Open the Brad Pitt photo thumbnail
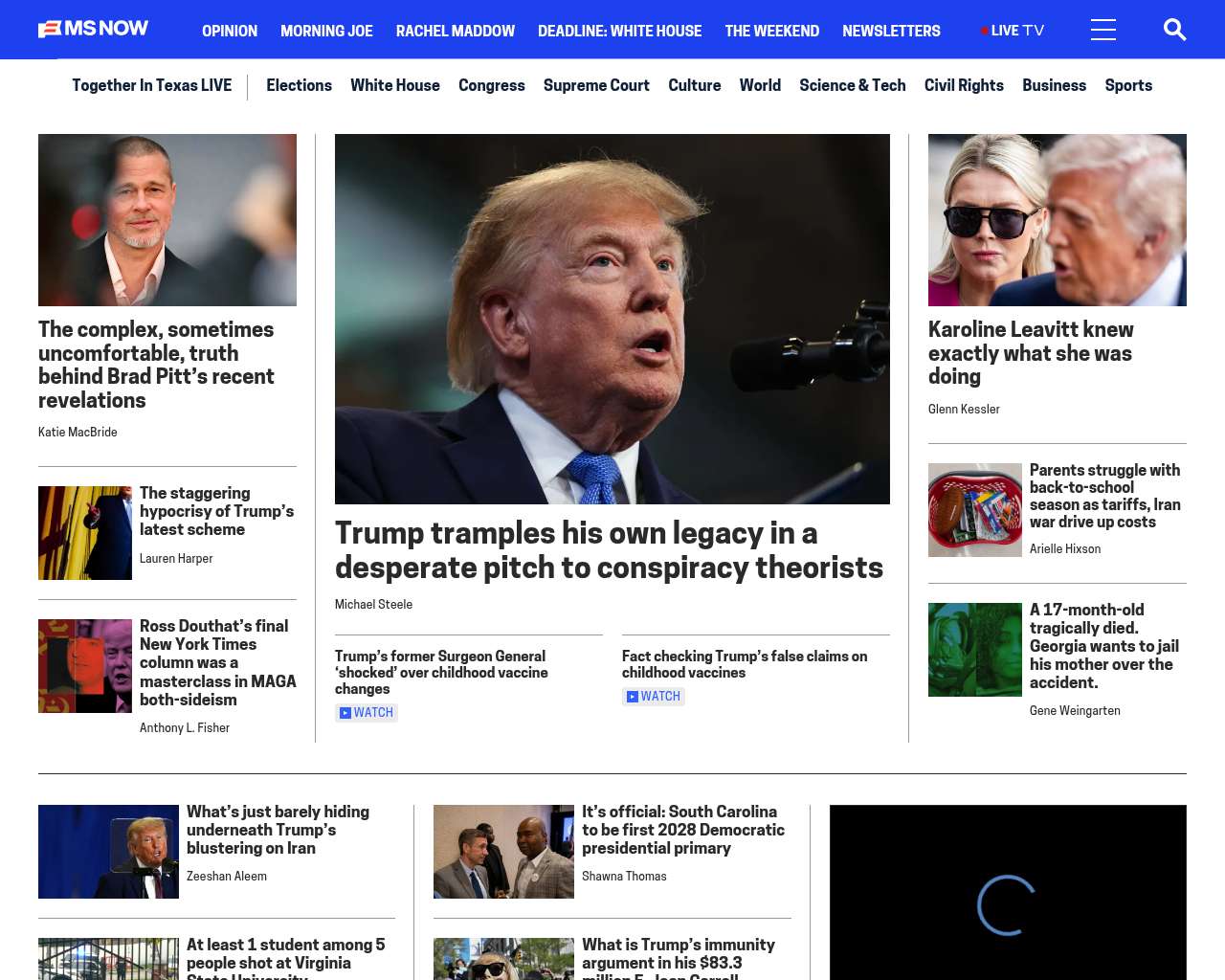 tap(167, 220)
